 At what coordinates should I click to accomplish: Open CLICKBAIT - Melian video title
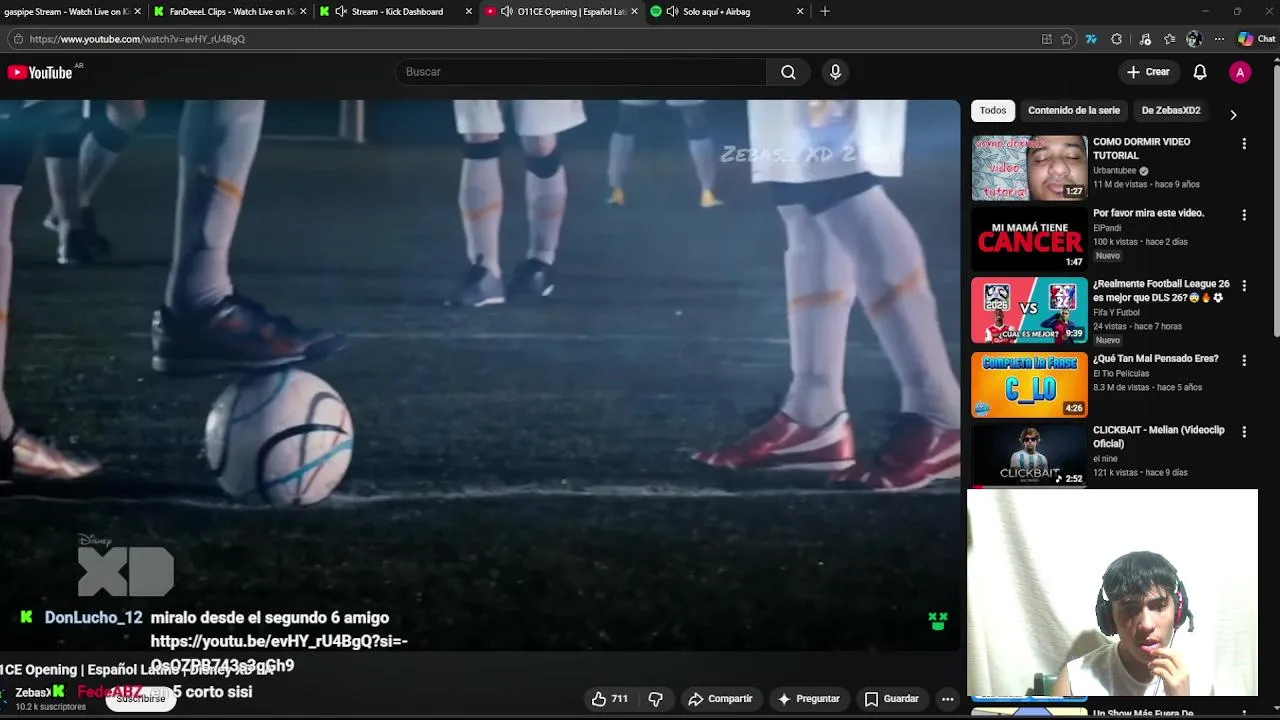point(1158,437)
